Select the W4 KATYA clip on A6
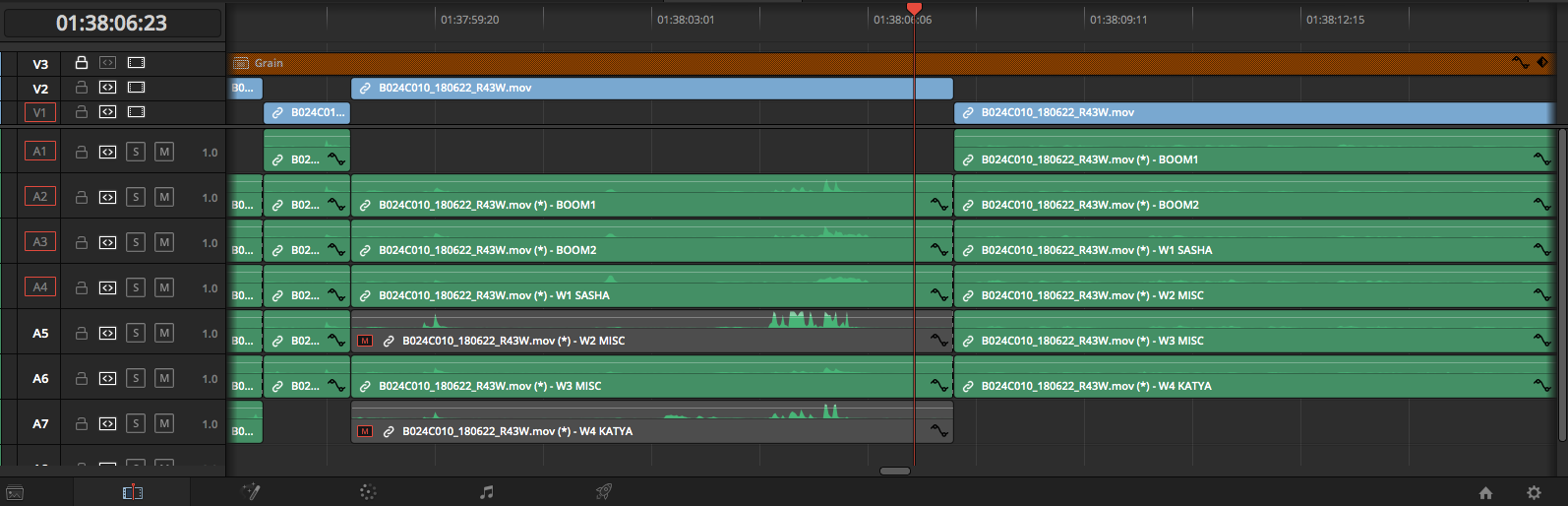The image size is (1568, 506). 1253,377
